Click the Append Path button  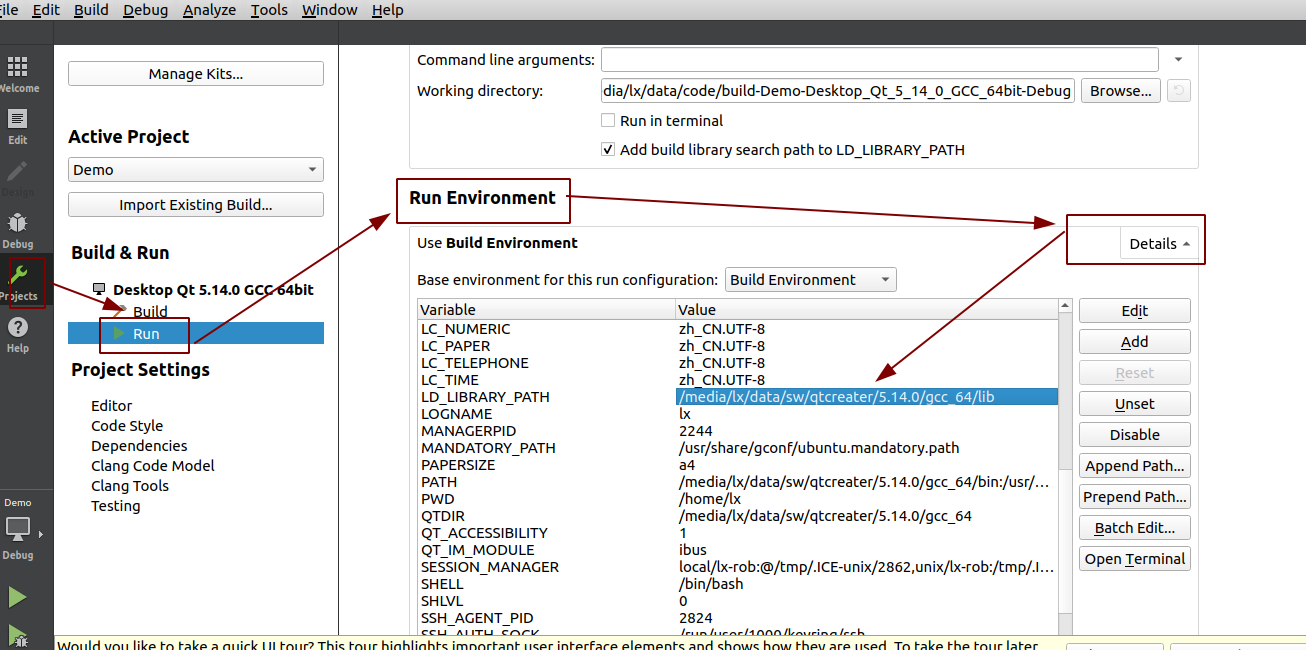coord(1135,466)
